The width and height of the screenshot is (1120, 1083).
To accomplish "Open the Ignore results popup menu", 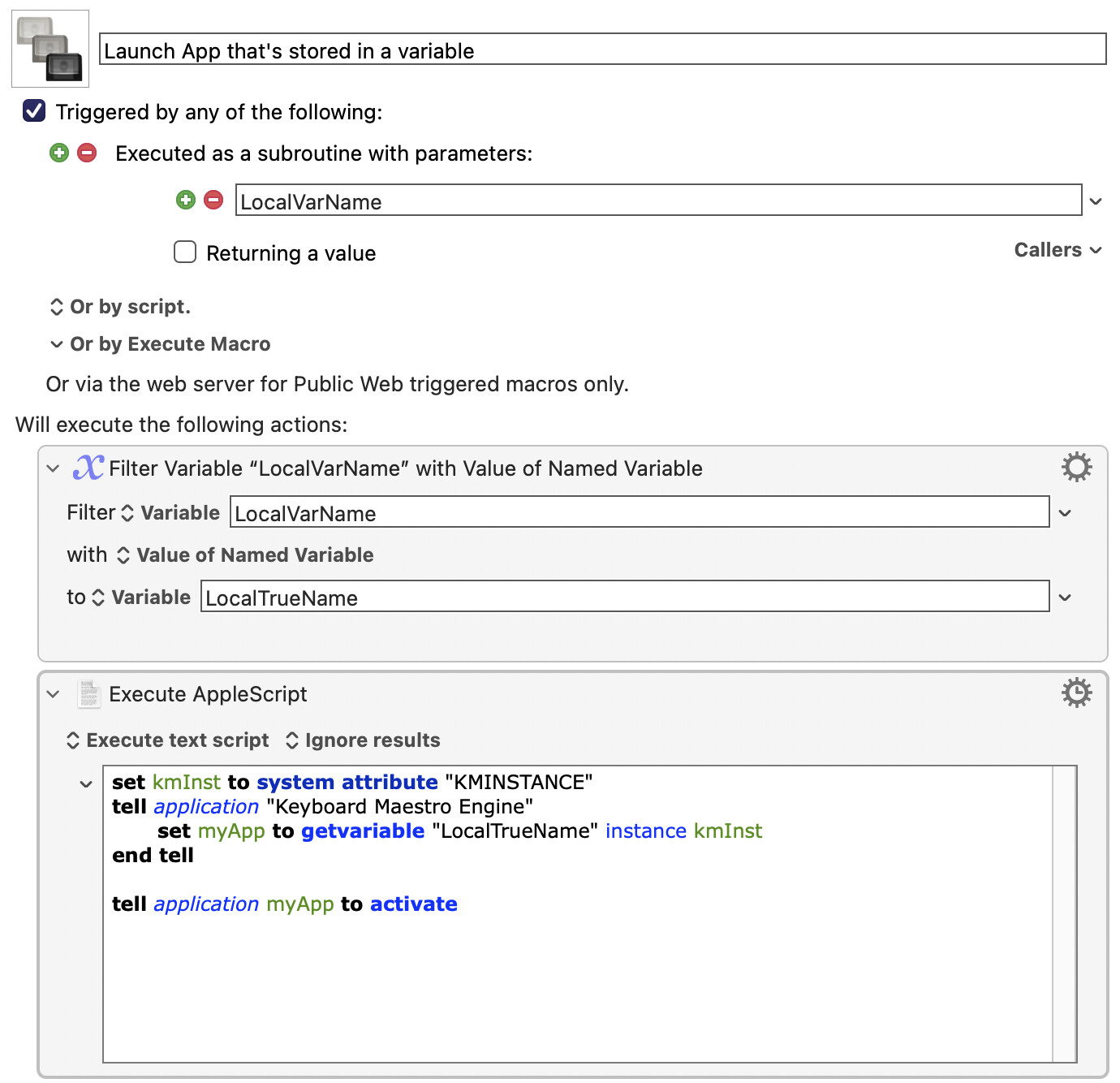I will [x=364, y=740].
